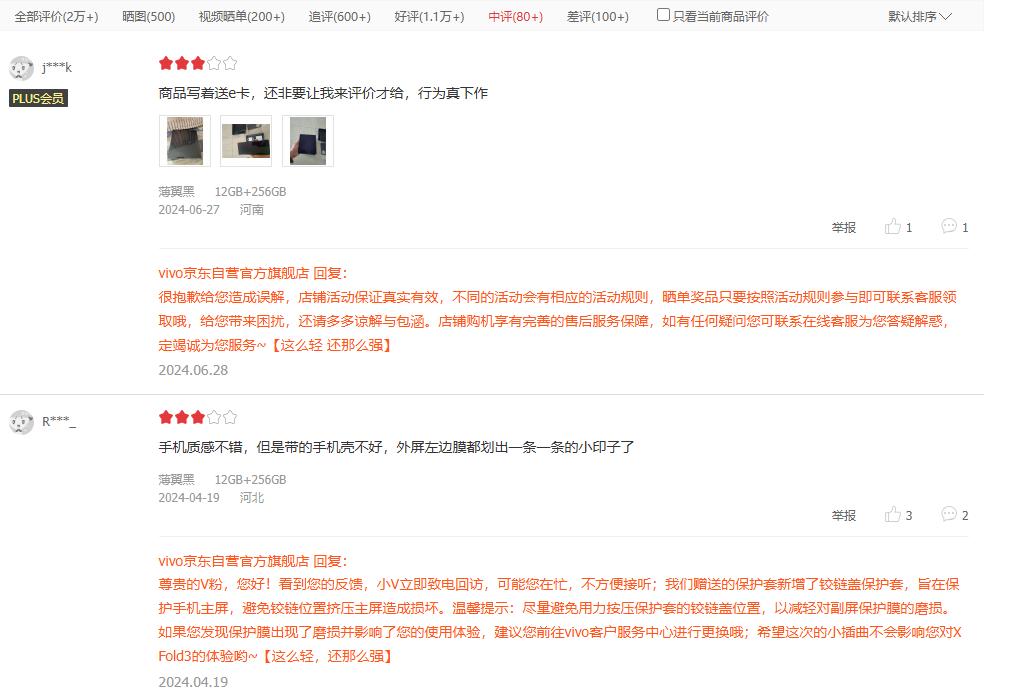Show 好评(1.1万+) reviews
The width and height of the screenshot is (1012, 696).
429,17
